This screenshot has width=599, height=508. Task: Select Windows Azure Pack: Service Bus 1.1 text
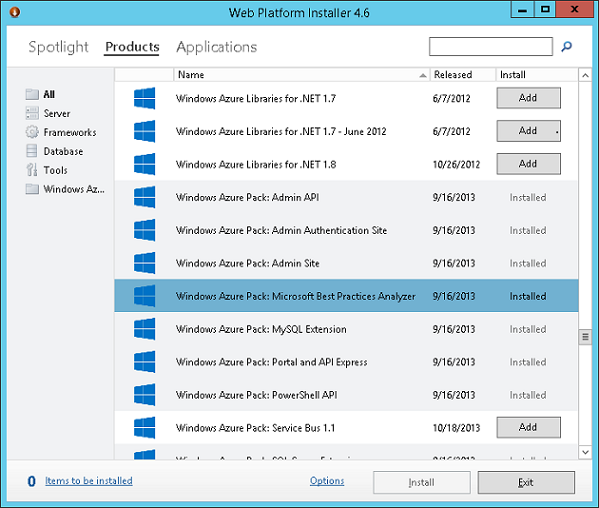coord(255,428)
